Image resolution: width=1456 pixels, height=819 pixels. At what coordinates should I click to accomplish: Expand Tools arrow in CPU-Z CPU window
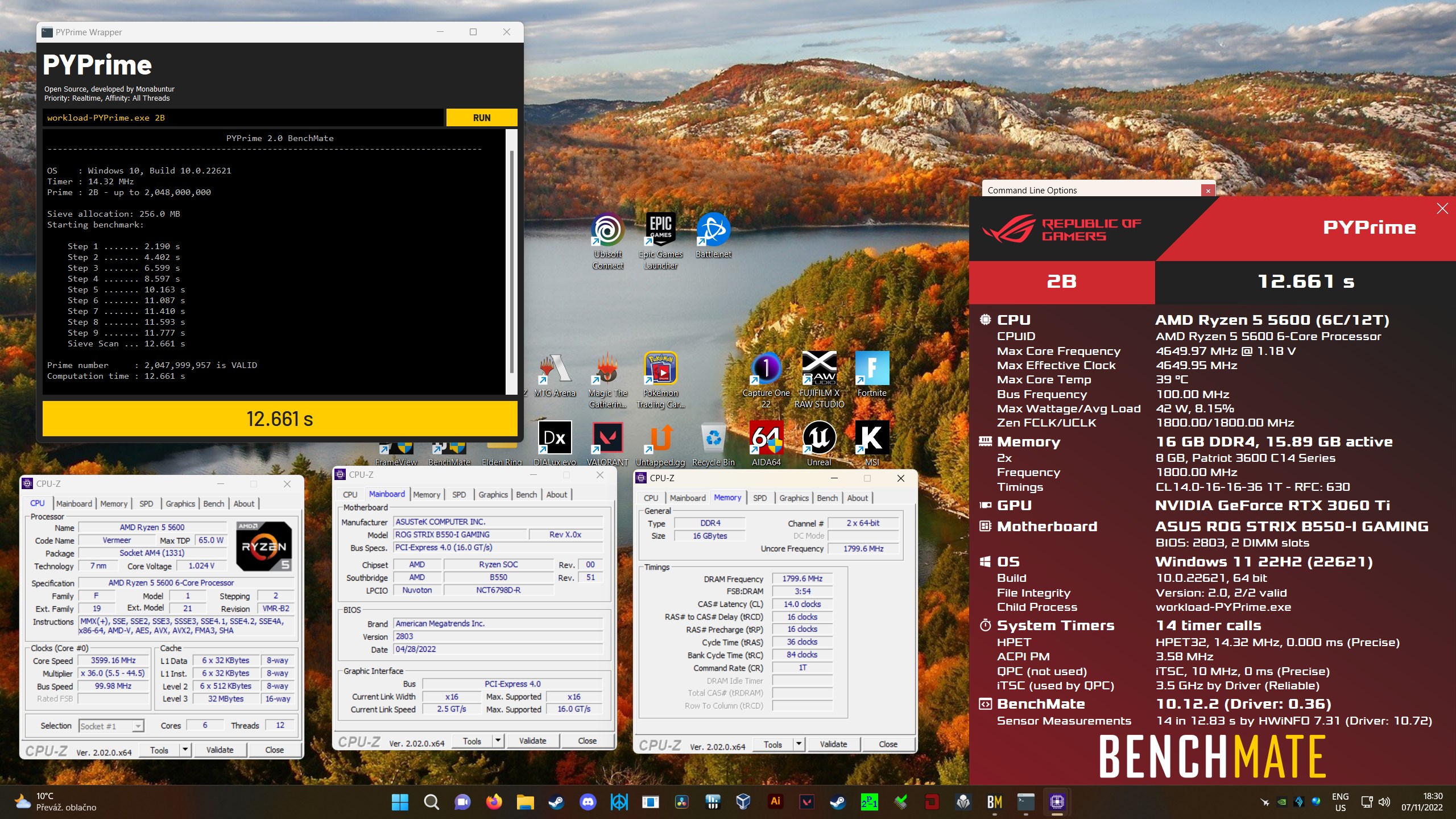coord(185,750)
